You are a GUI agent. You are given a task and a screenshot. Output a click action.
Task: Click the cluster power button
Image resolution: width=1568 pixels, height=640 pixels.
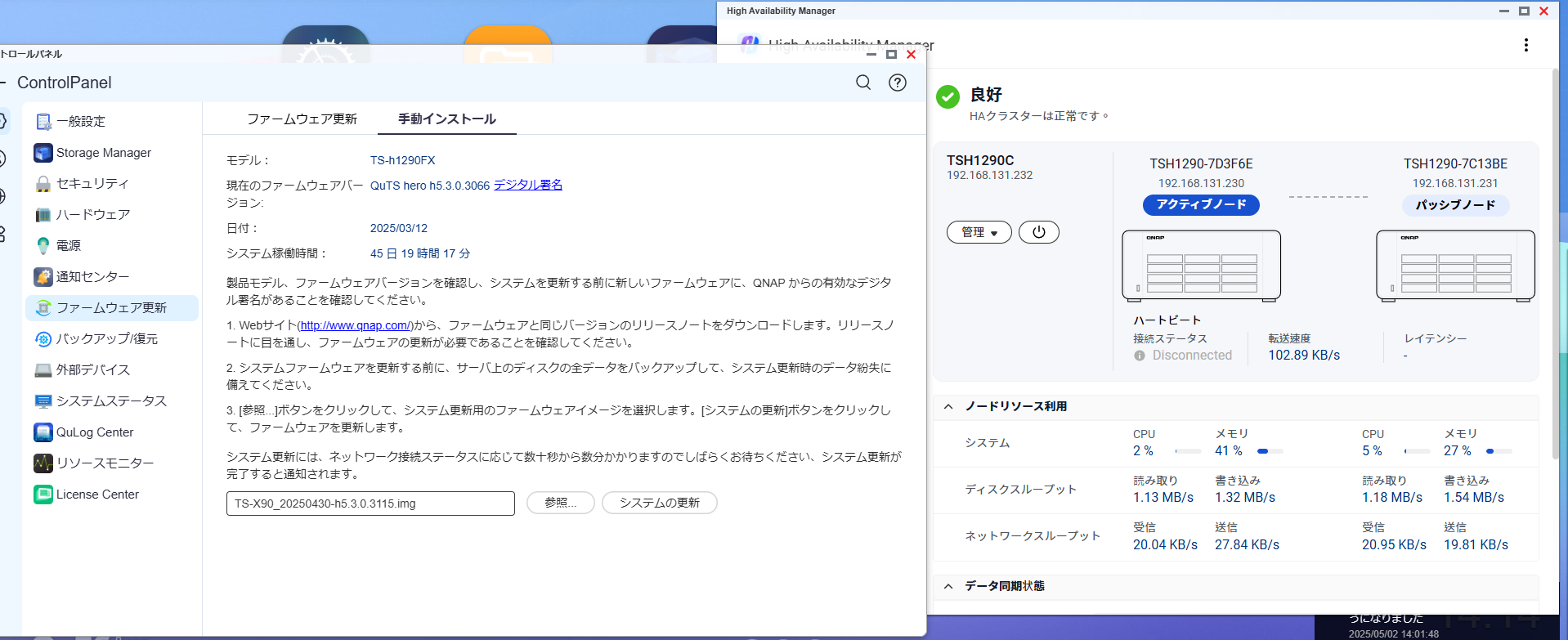click(x=1038, y=232)
